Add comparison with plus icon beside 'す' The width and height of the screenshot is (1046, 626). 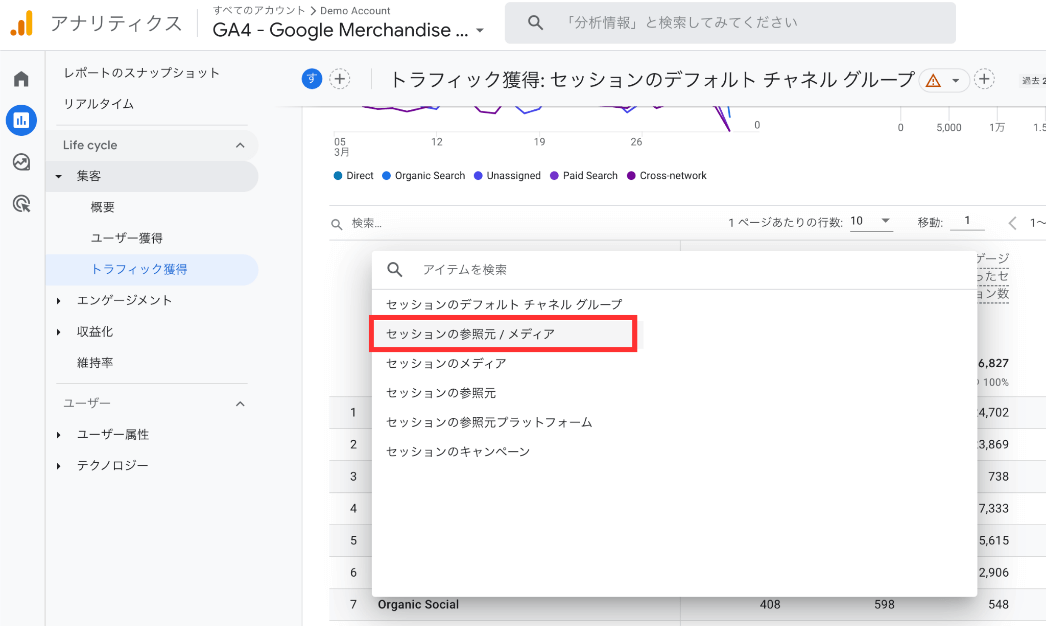coord(340,79)
